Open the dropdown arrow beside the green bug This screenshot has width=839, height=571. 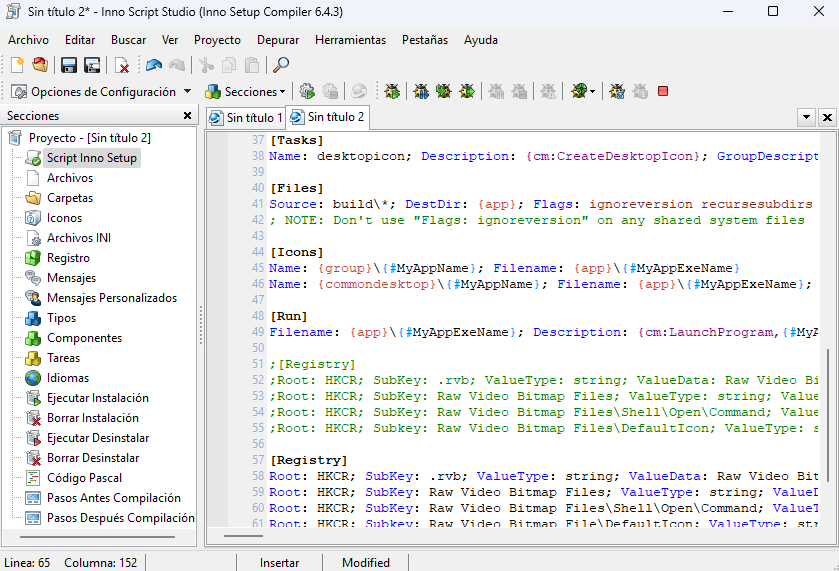592,92
